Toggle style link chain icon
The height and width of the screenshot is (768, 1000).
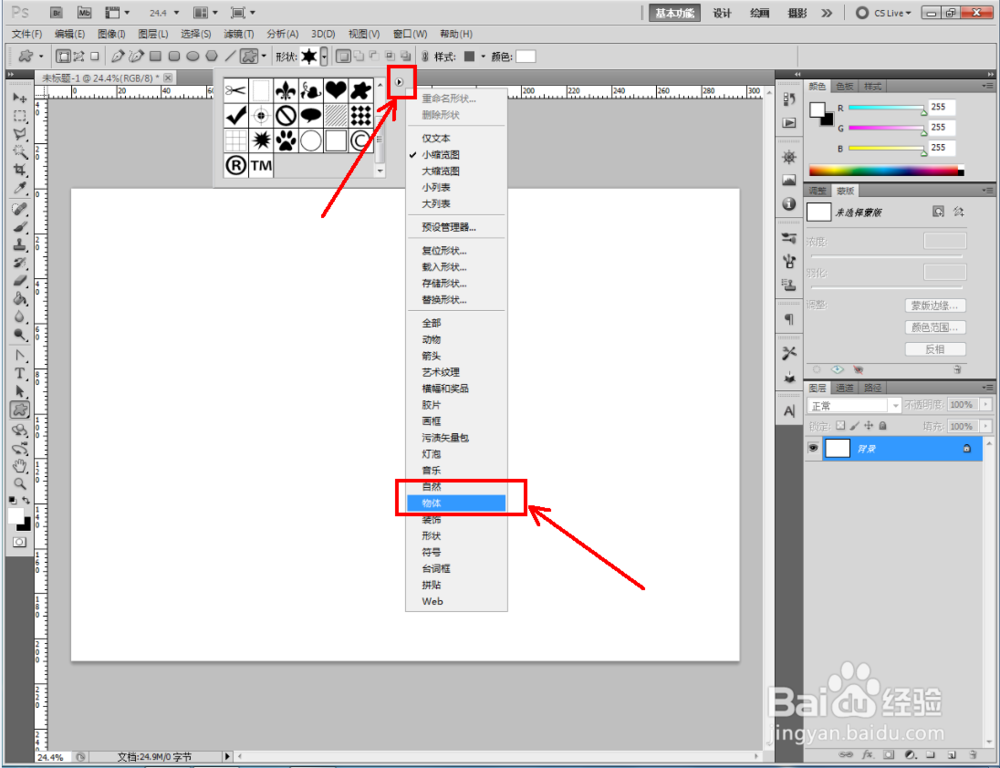click(425, 56)
